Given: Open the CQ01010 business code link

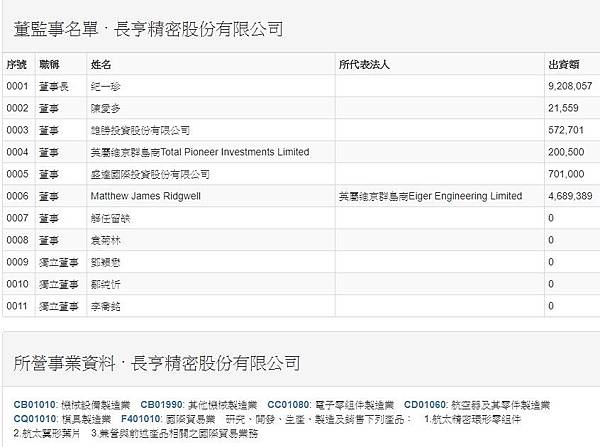Looking at the screenshot, I should [x=35, y=419].
